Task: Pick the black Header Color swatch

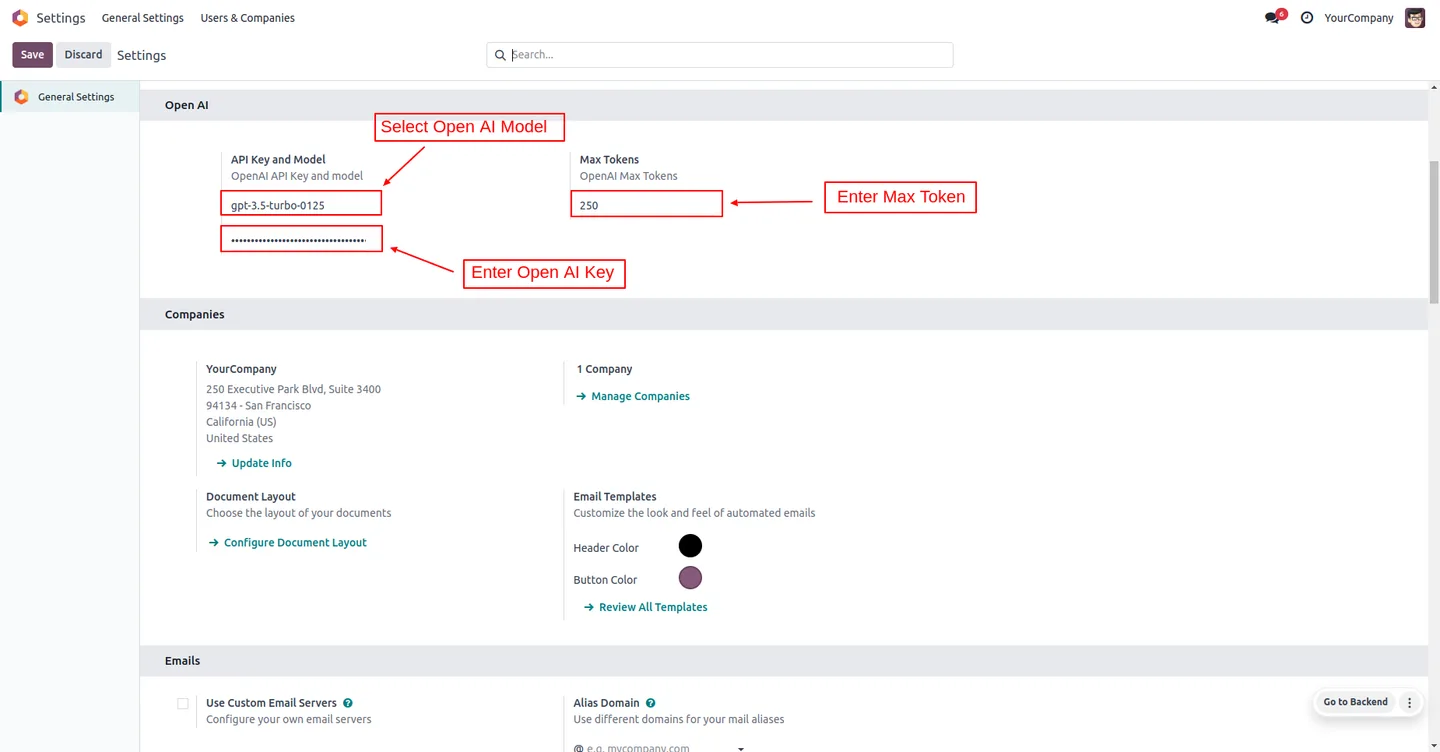Action: (x=690, y=546)
